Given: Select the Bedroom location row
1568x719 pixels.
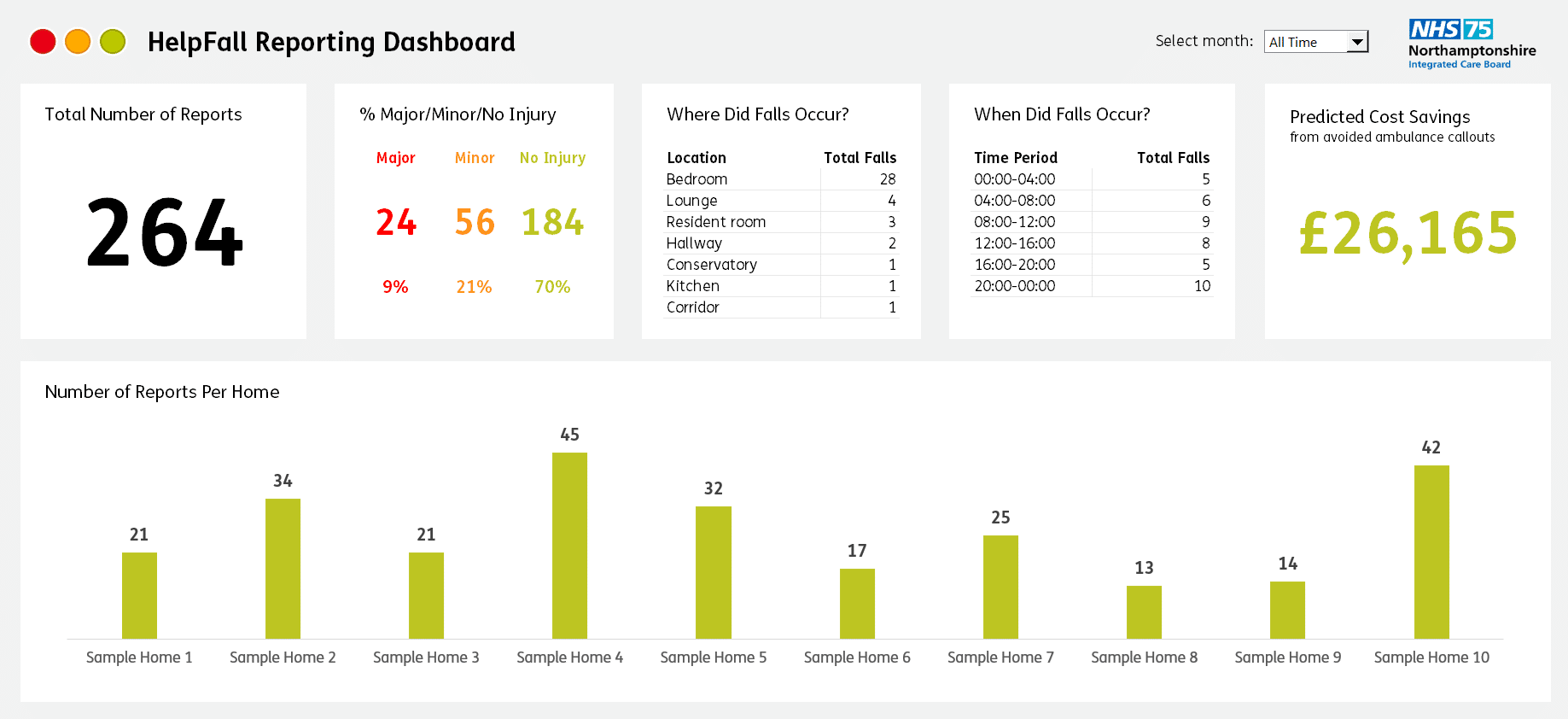Looking at the screenshot, I should click(x=781, y=179).
